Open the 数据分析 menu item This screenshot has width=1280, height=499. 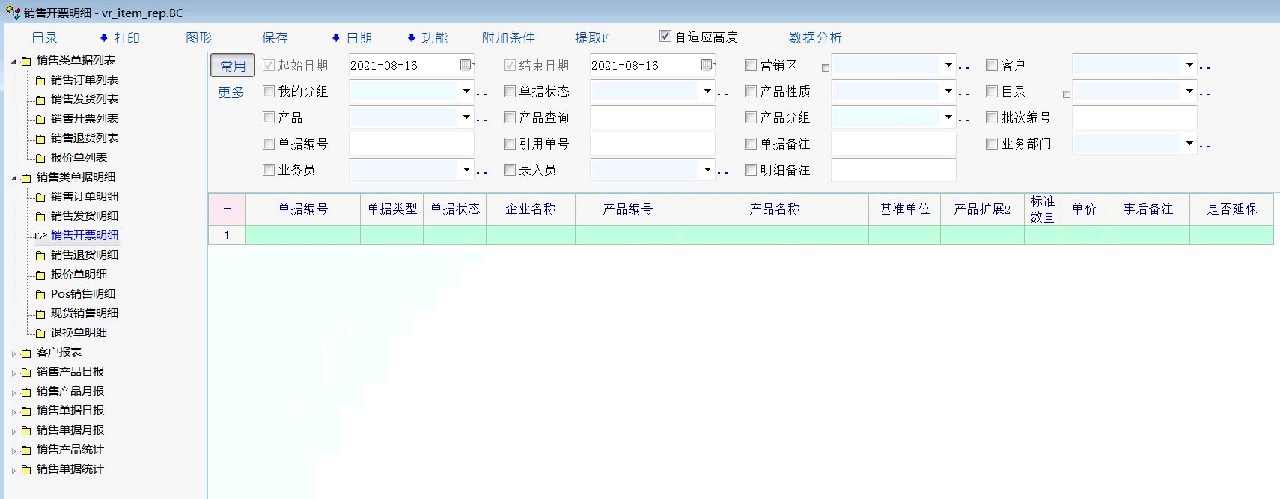coord(815,38)
